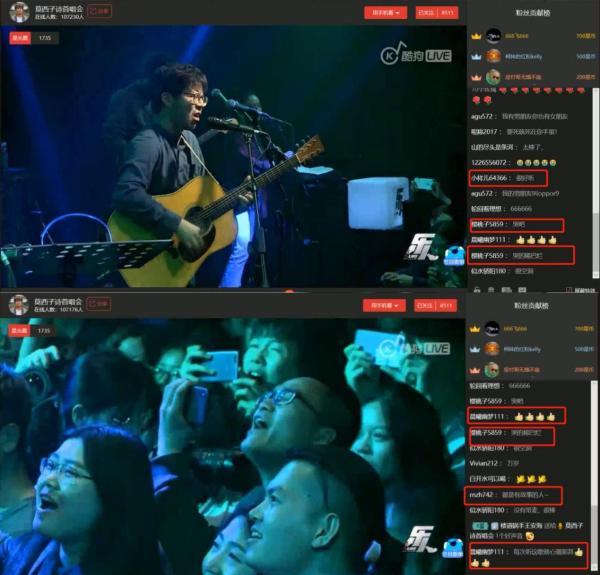
Task: Click the first-ranked fan avatar in top leaderboard
Action: click(x=494, y=35)
